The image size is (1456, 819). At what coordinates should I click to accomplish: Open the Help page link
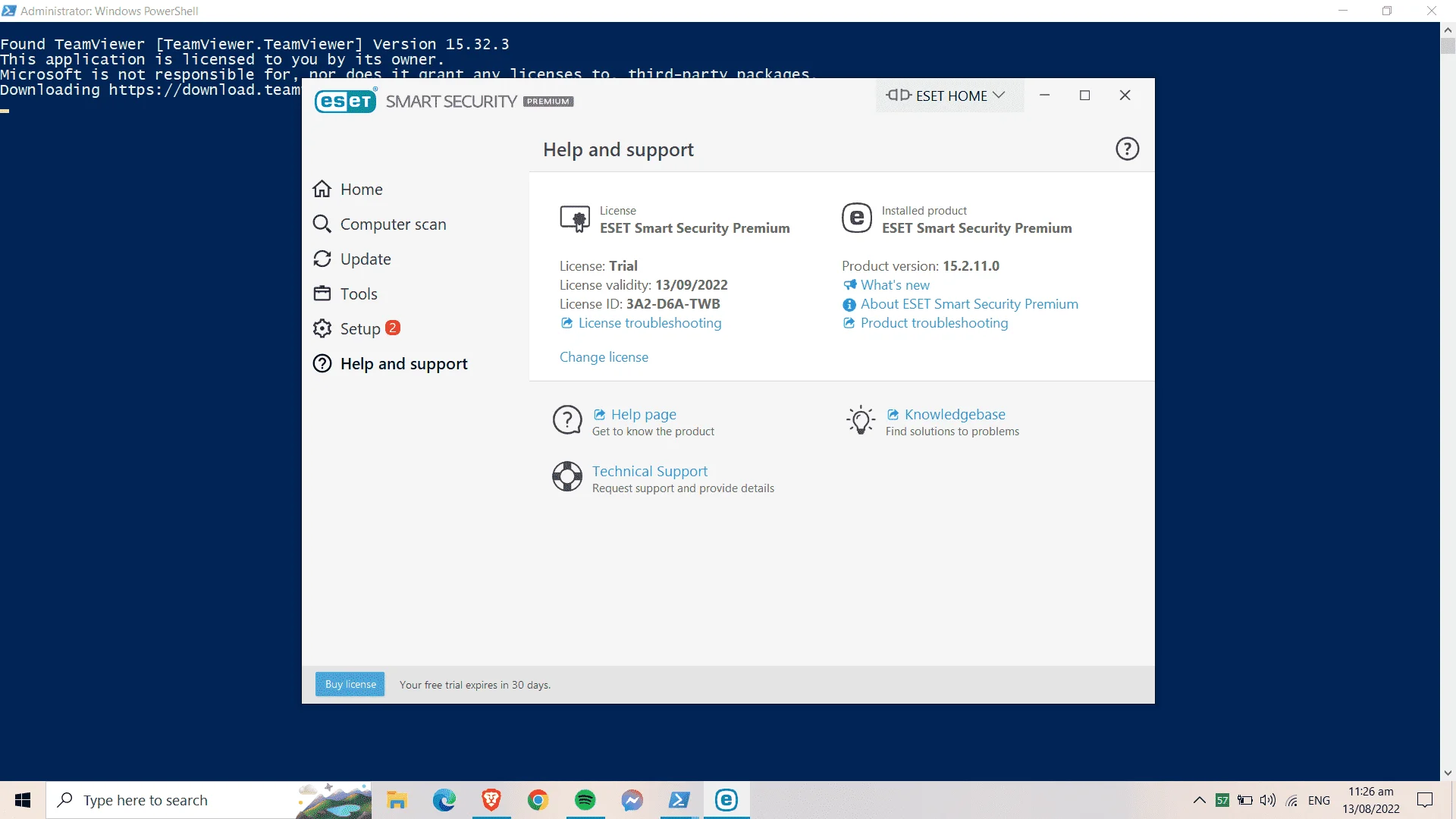(643, 414)
